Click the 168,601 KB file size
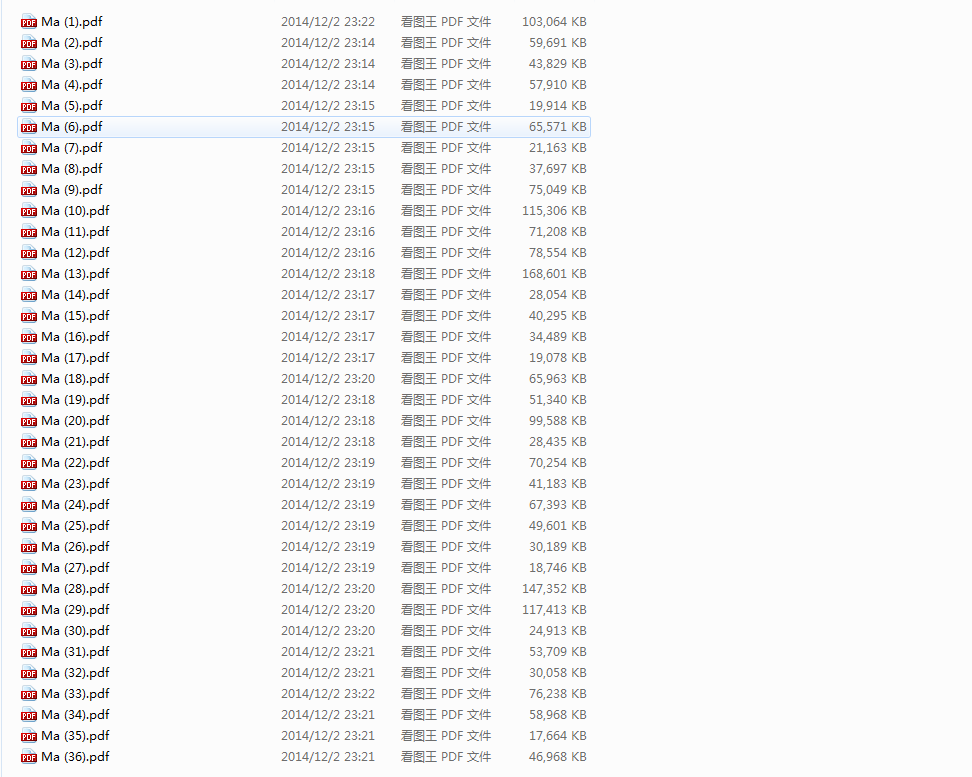972x777 pixels. [554, 273]
